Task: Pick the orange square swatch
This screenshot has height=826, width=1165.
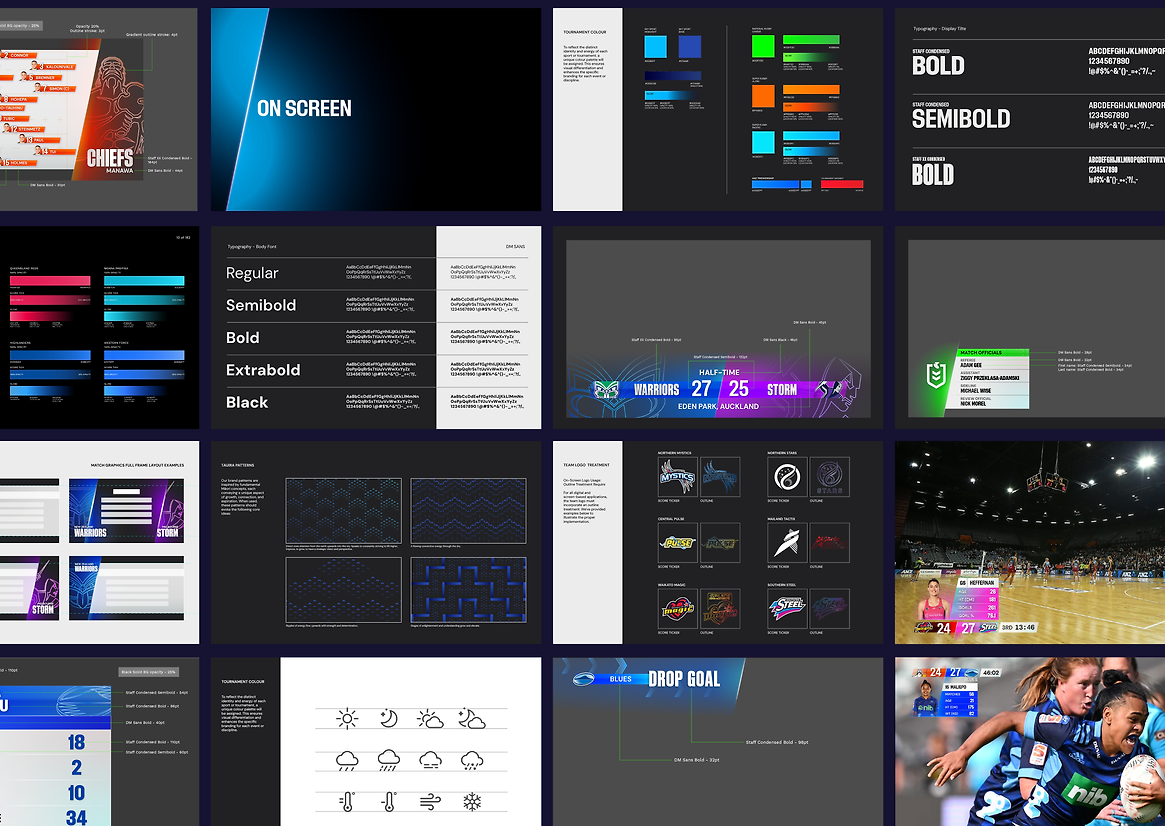Action: click(x=763, y=96)
